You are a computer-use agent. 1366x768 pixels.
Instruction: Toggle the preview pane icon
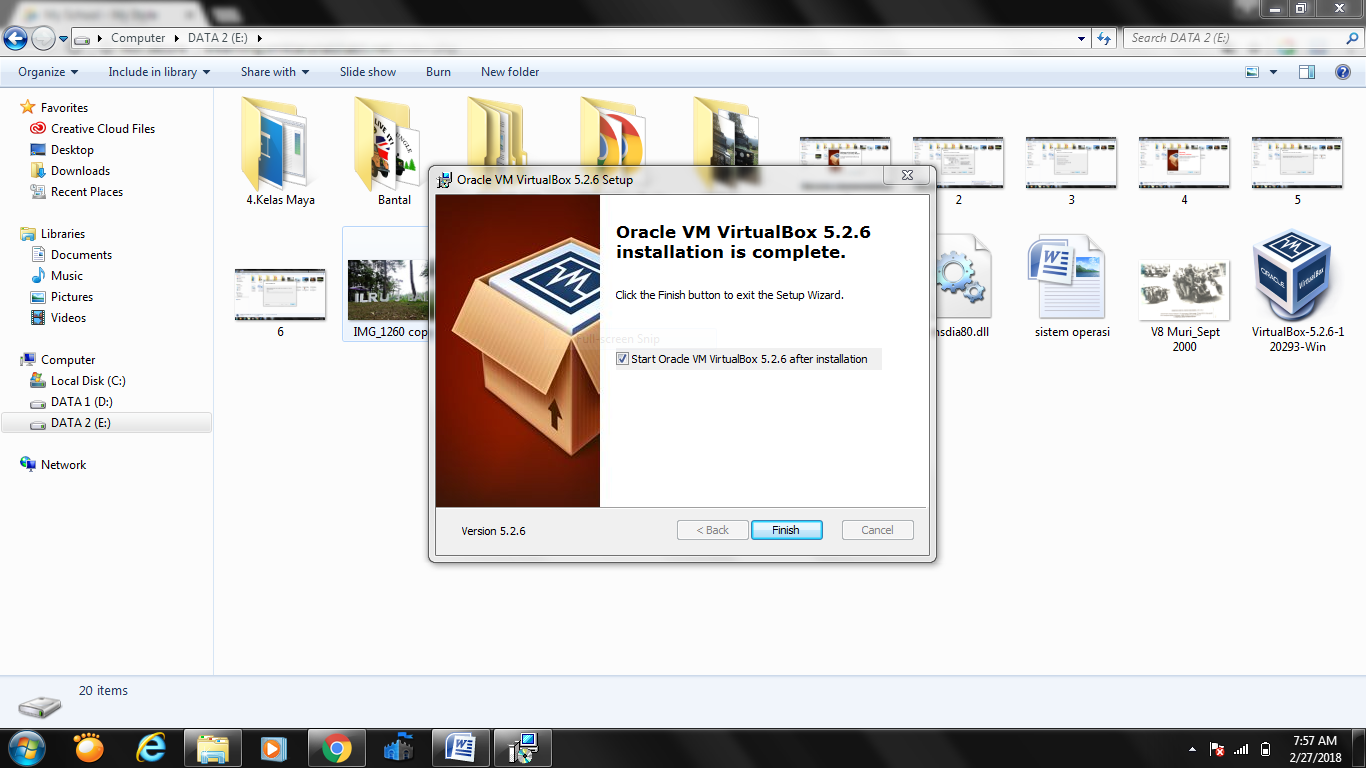[1306, 72]
